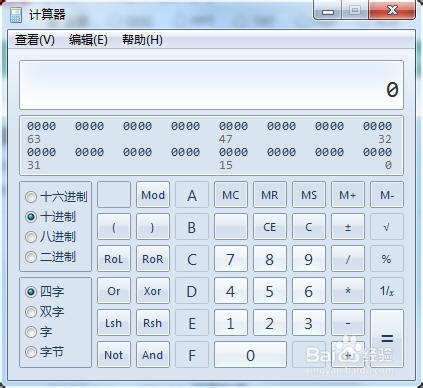This screenshot has width=423, height=388.
Task: Click the open parenthesis button
Action: click(x=114, y=227)
